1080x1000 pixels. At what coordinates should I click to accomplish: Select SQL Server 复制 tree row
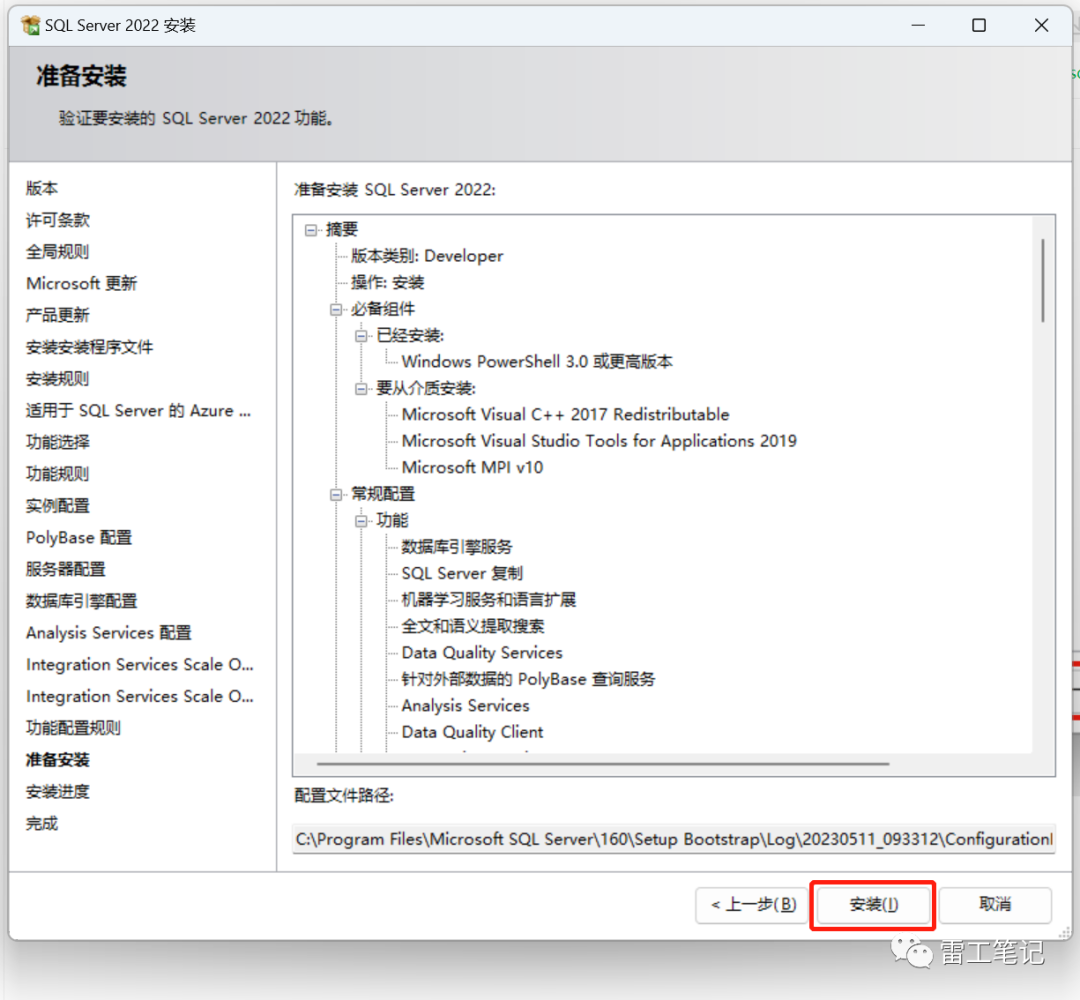462,573
